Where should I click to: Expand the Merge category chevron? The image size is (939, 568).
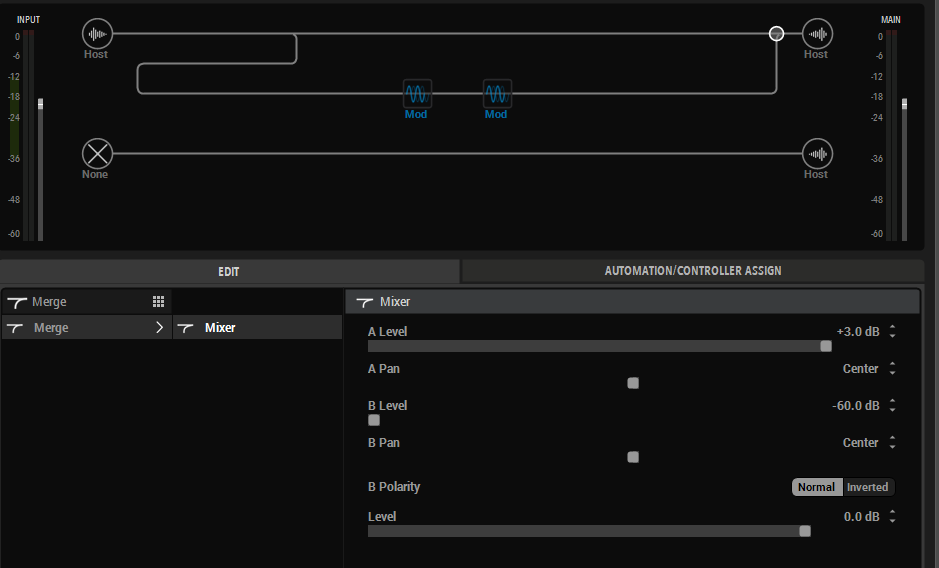159,327
